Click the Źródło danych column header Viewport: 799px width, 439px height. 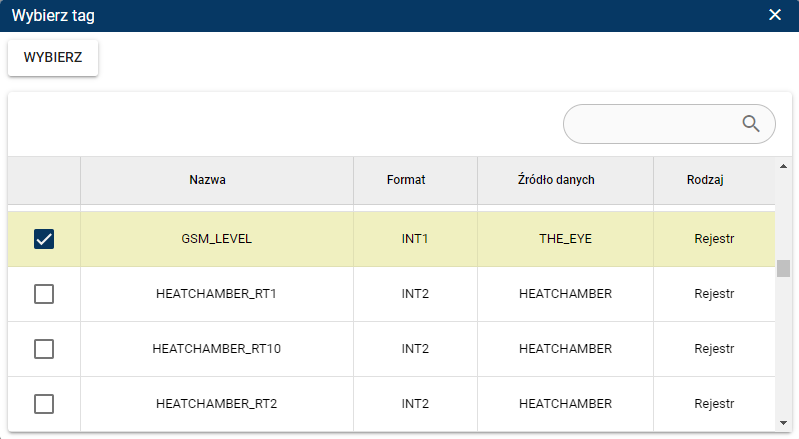tap(565, 180)
